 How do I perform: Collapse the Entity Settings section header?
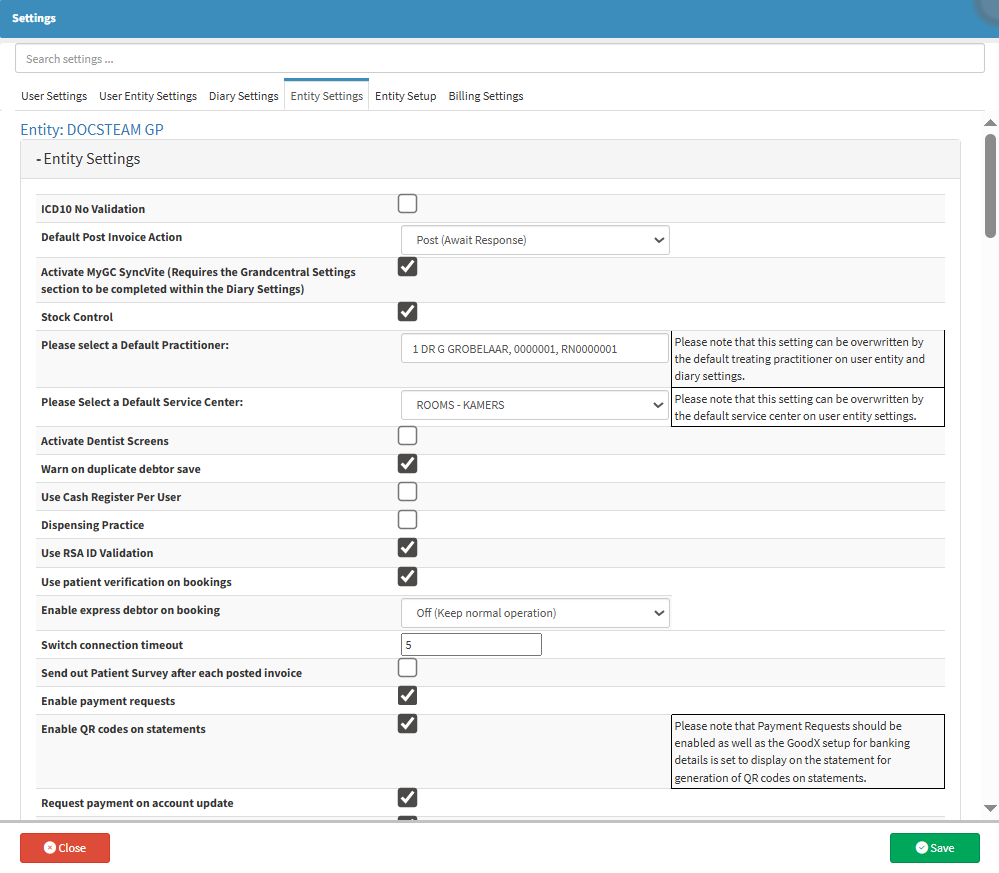pos(89,159)
